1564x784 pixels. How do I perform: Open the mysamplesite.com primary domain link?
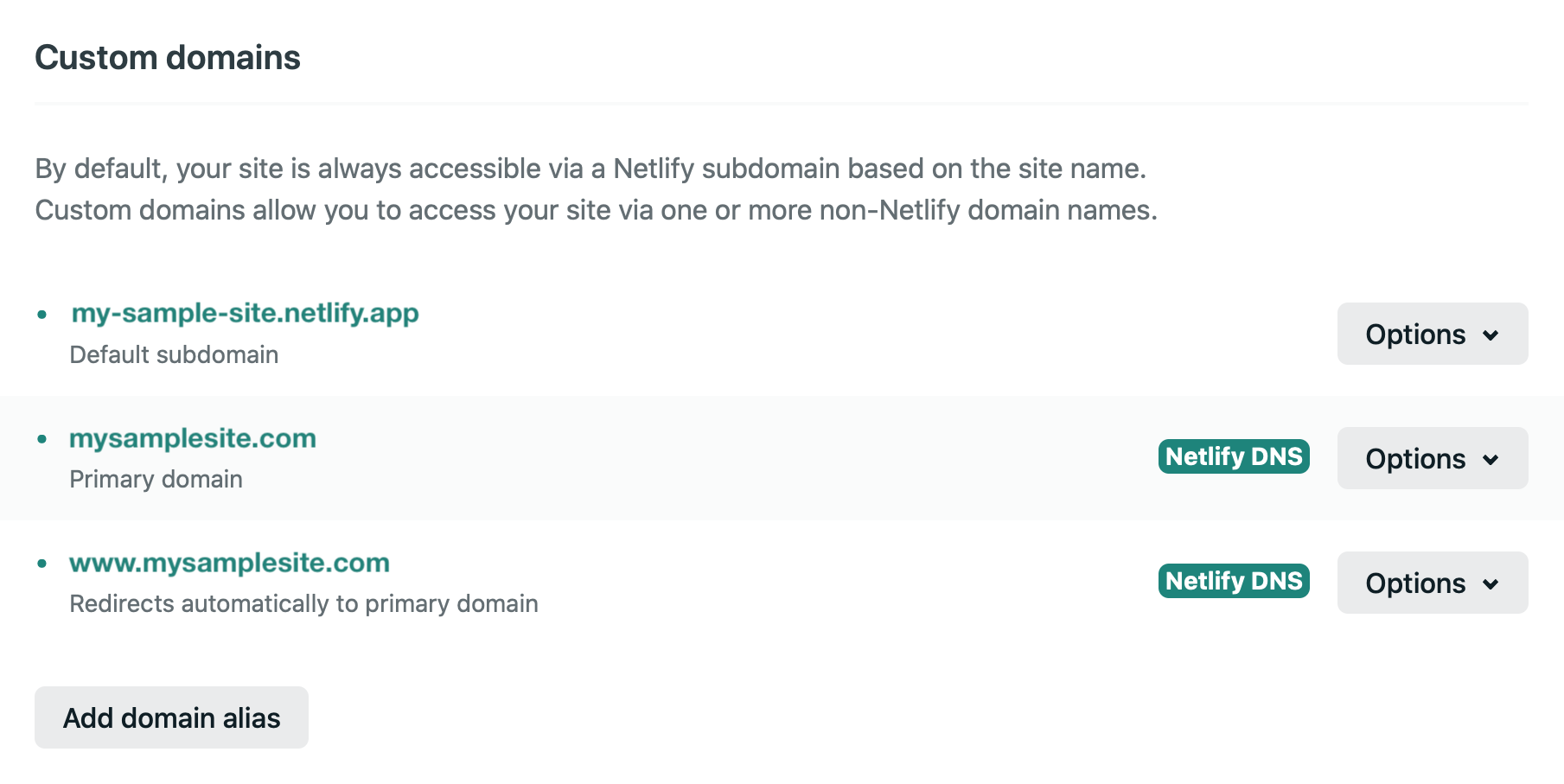(x=193, y=438)
